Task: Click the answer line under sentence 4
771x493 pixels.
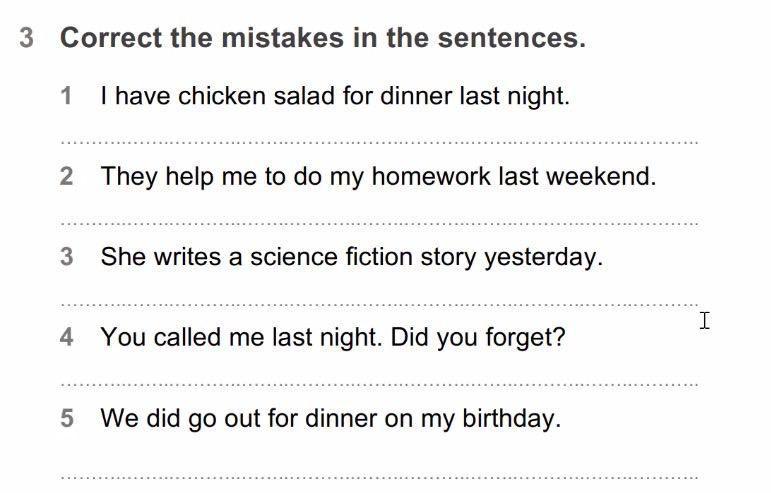Action: click(380, 383)
